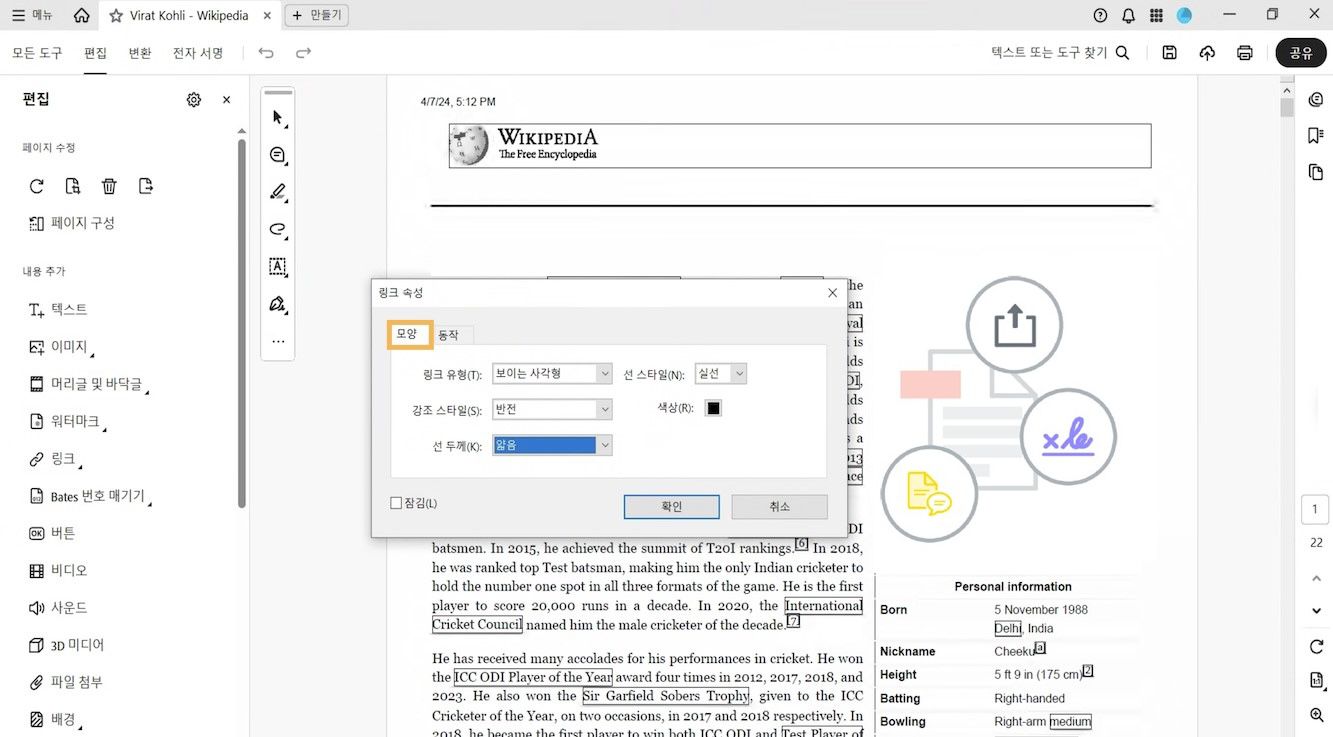Open the 편집 panel settings gear
Image resolution: width=1333 pixels, height=737 pixels.
coord(194,100)
